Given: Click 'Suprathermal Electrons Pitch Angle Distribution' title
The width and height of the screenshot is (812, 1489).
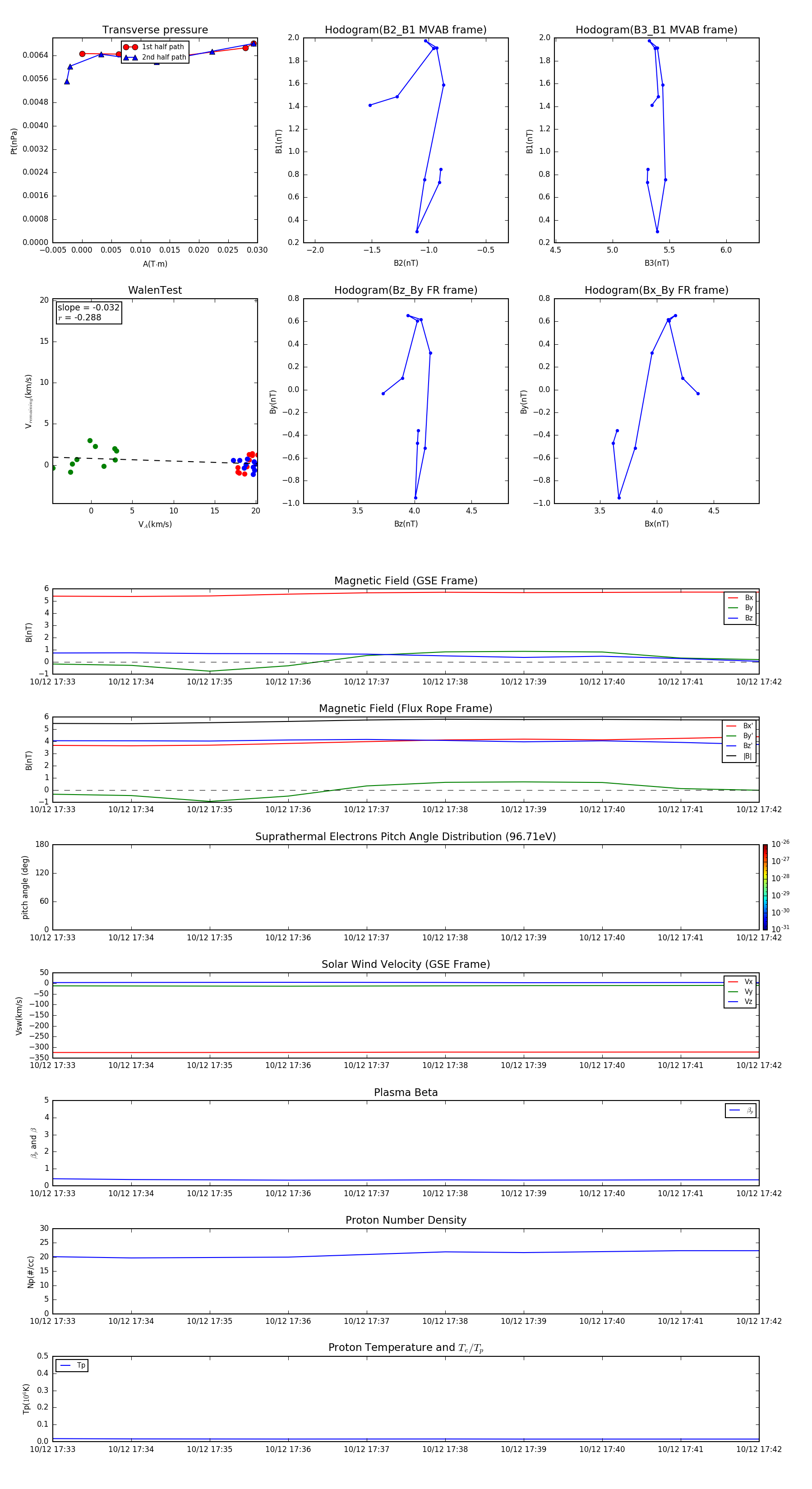Looking at the screenshot, I should pyautogui.click(x=406, y=837).
